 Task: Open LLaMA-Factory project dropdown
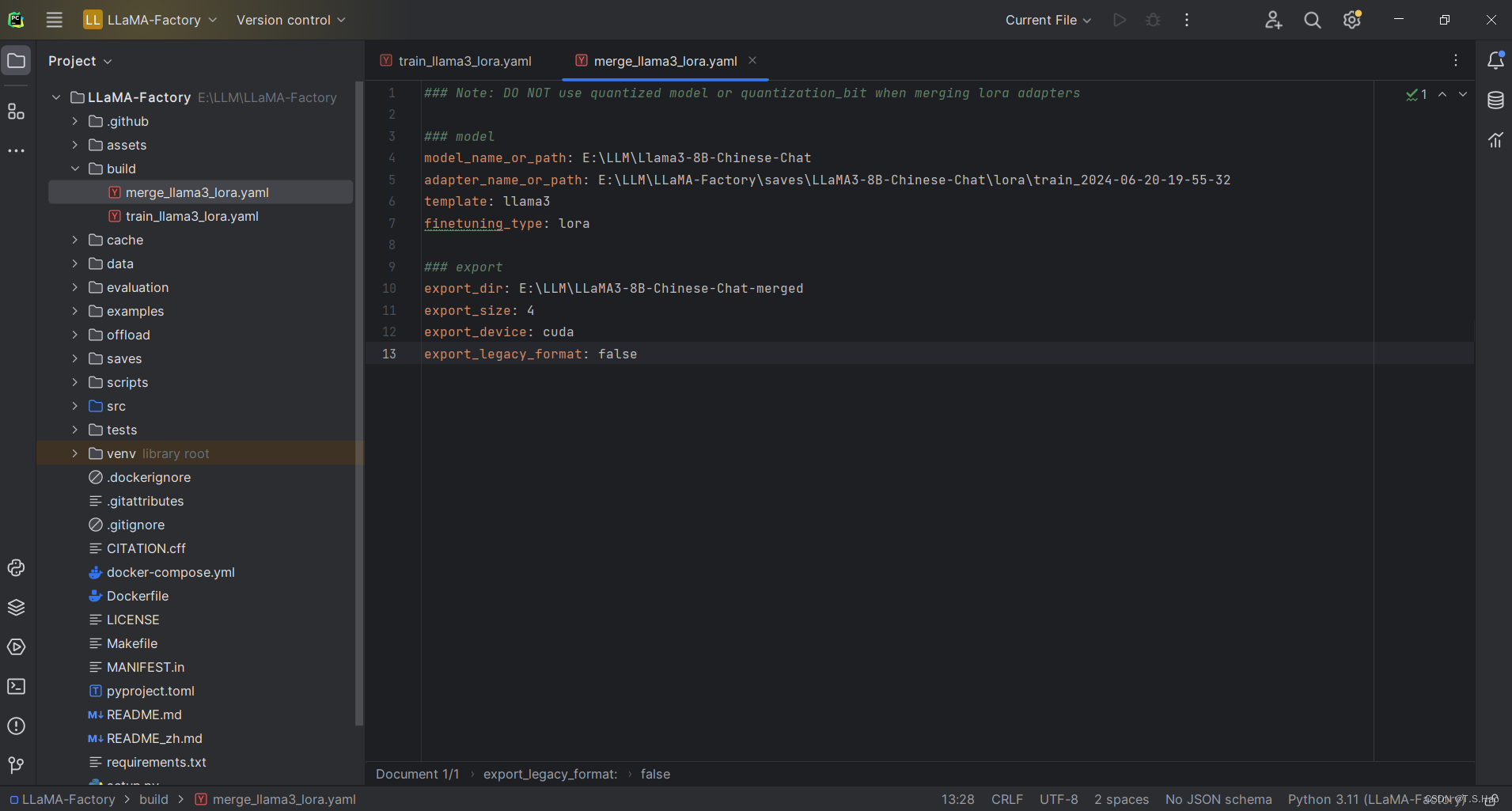[150, 20]
